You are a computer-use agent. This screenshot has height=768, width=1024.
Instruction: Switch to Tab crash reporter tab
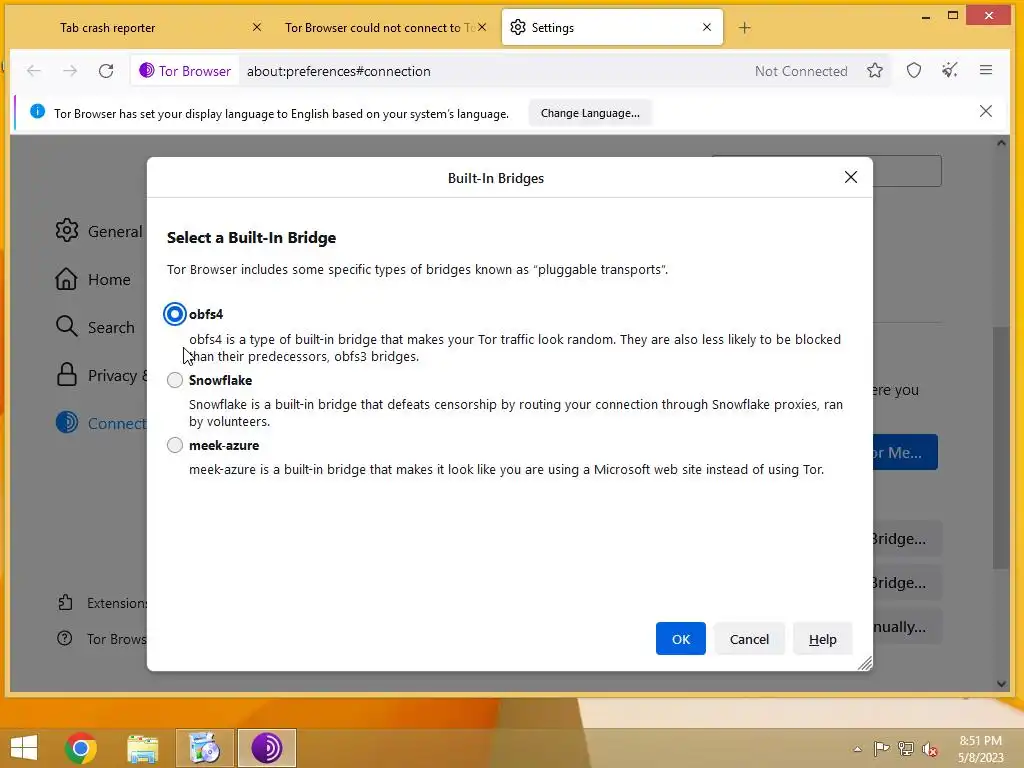108,27
